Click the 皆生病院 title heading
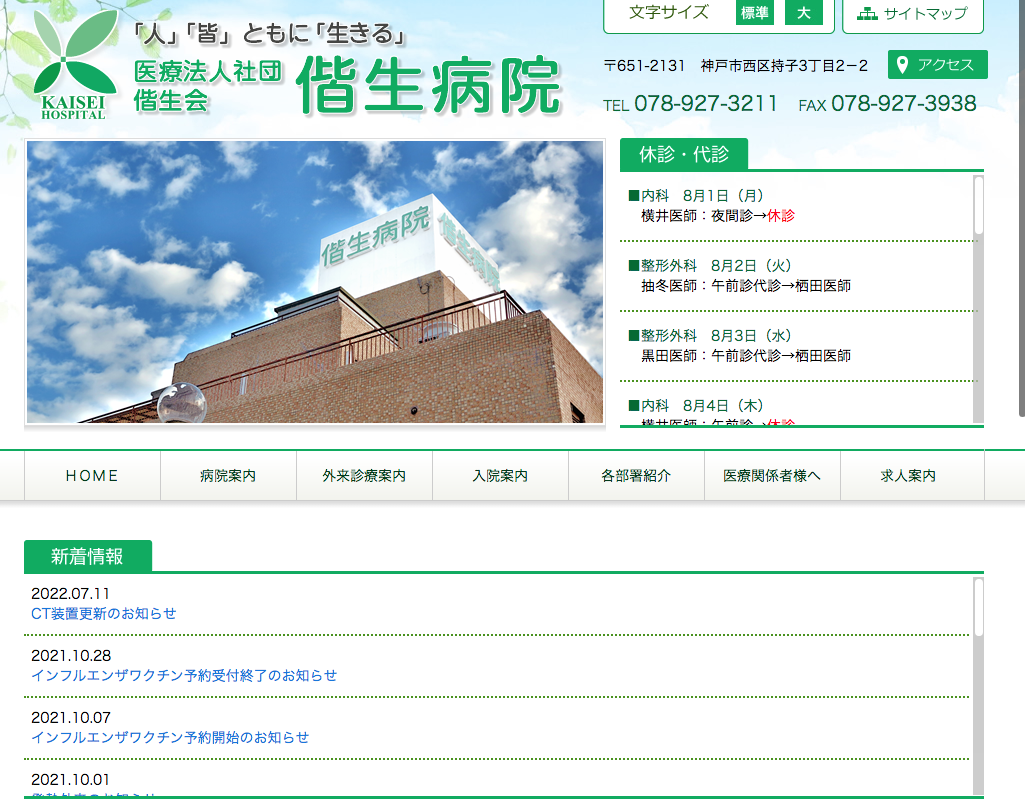 tap(429, 86)
